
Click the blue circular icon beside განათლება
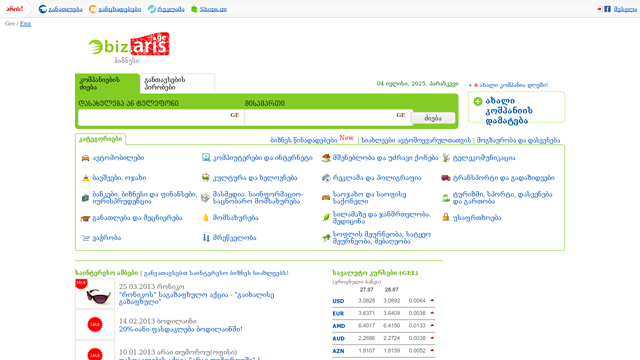click(42, 9)
